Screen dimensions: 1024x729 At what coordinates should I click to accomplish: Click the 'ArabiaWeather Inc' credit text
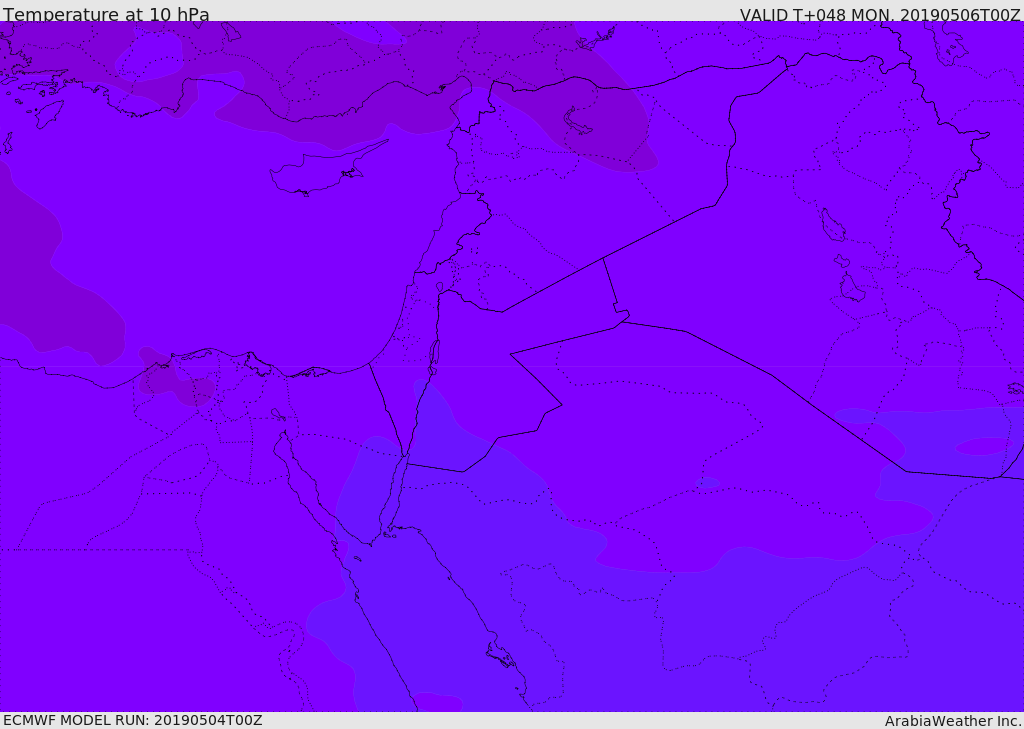coord(953,721)
